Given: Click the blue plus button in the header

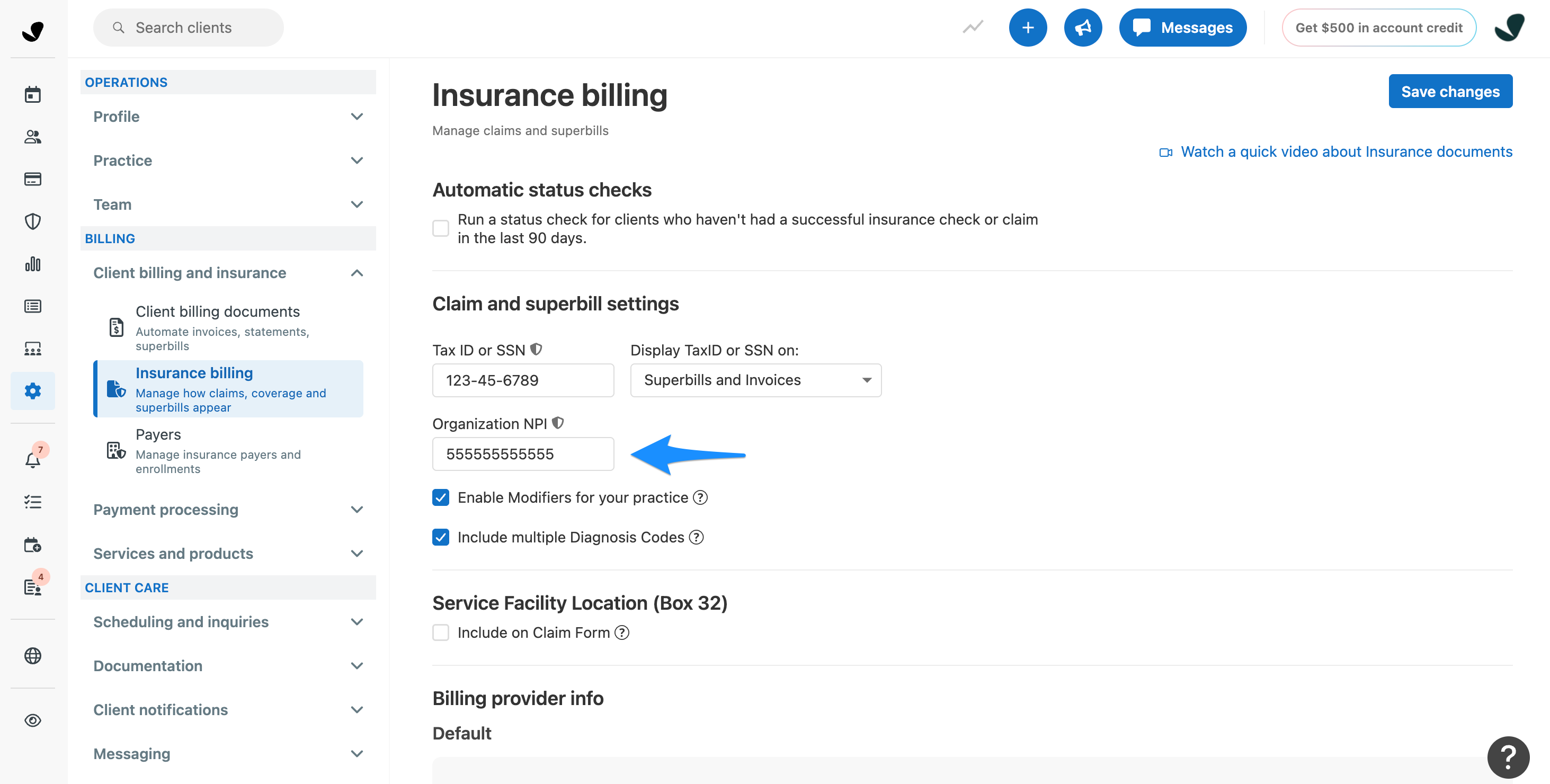Looking at the screenshot, I should [1028, 27].
